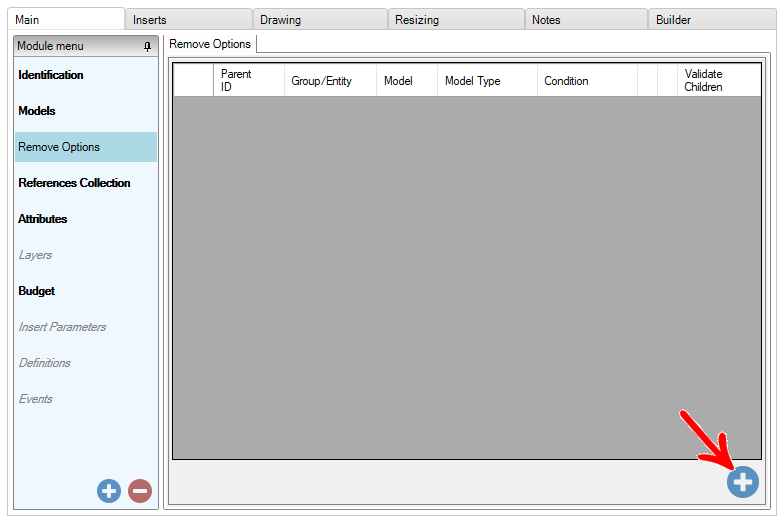Screen dimensions: 781x520
Task: Select Remove Options in the Module menu
Action: [86, 147]
